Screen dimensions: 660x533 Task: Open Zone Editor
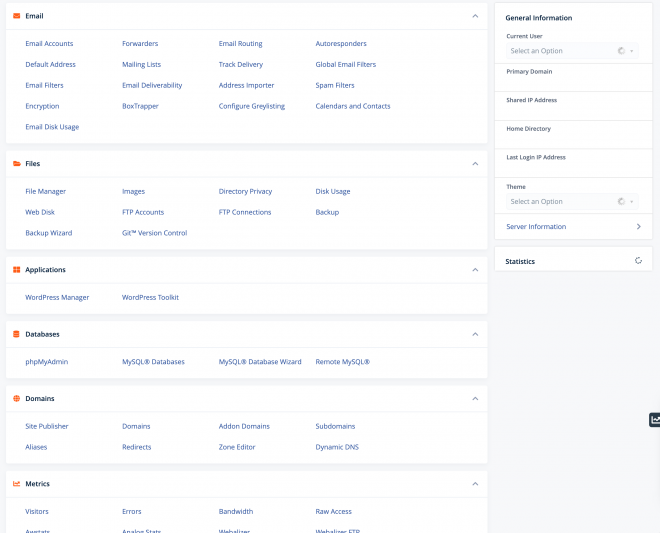(x=237, y=447)
